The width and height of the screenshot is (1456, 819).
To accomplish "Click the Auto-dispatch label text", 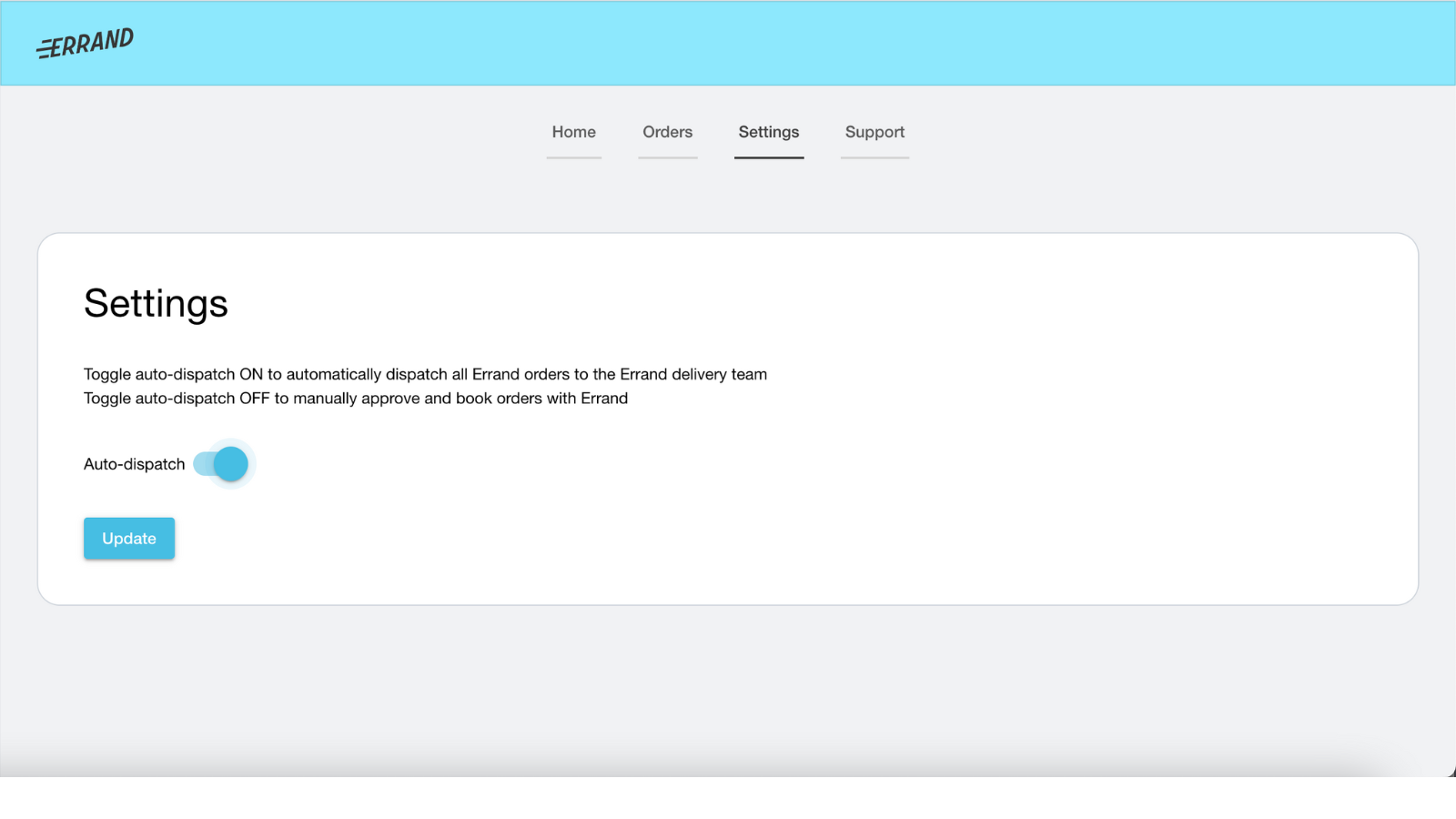I will point(135,464).
